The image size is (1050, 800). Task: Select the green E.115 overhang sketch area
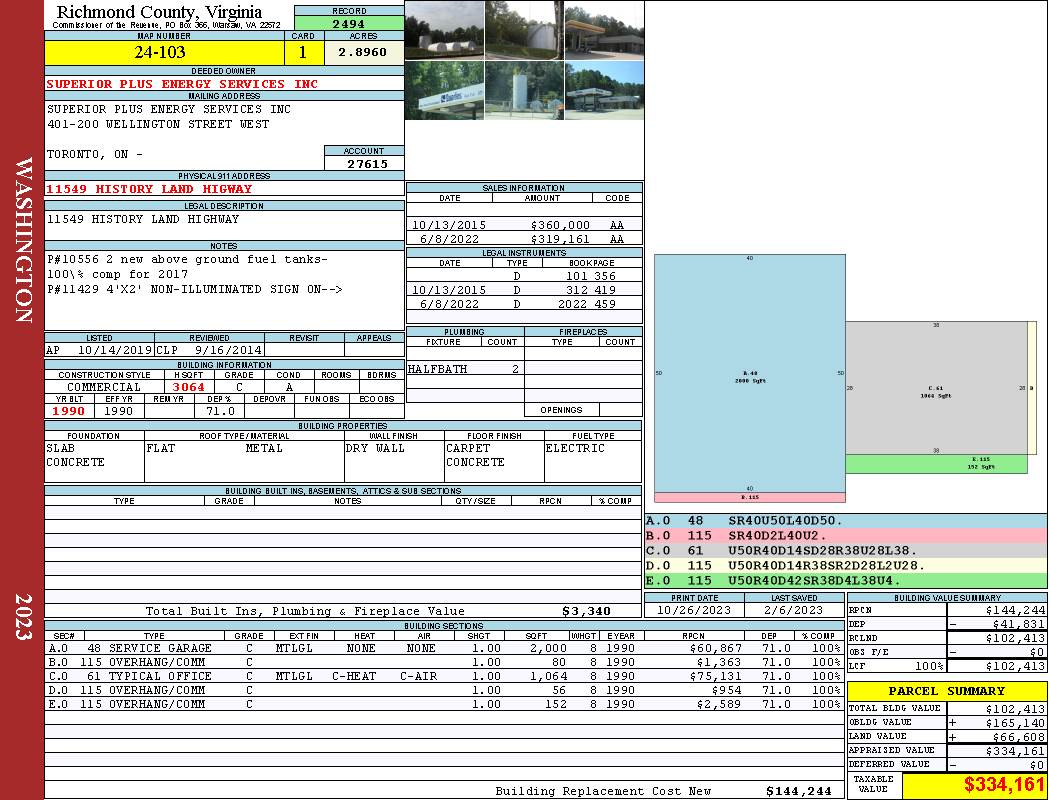click(x=936, y=464)
